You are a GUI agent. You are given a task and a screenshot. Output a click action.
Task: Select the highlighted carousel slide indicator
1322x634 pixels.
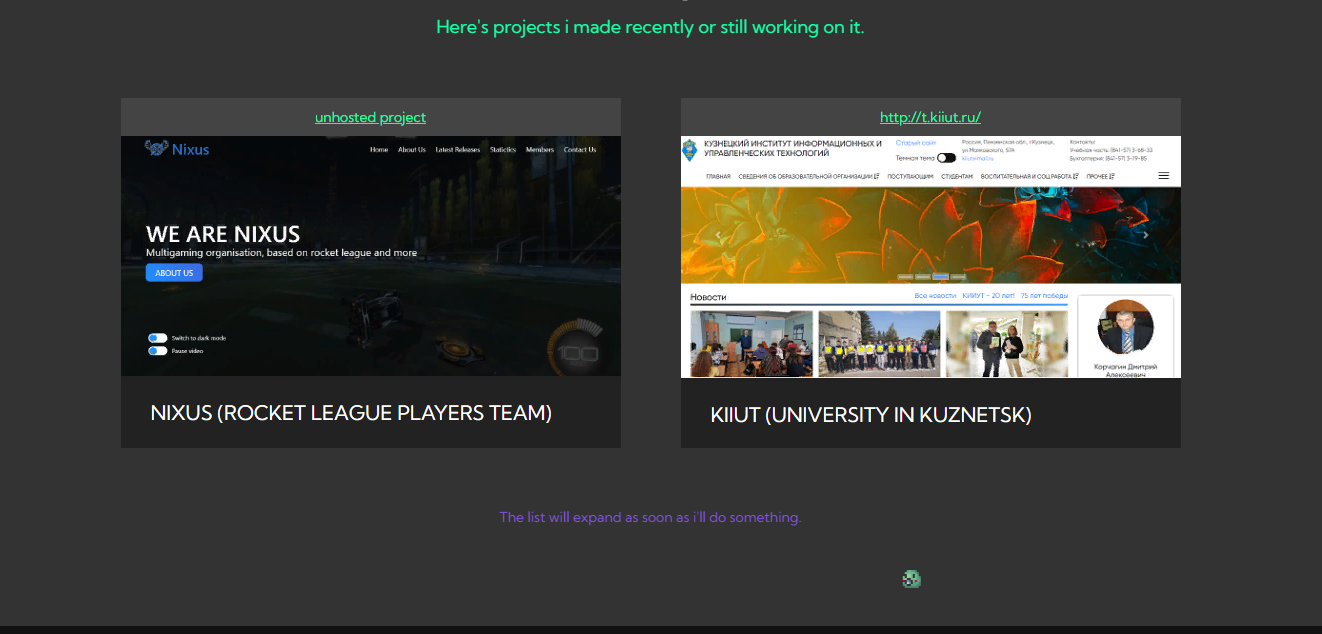(940, 276)
